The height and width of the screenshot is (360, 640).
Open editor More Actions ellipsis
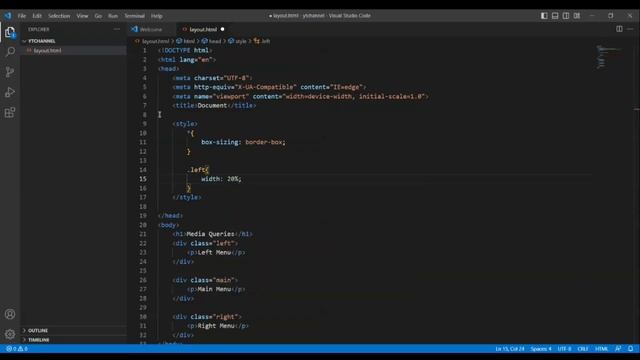pos(631,29)
